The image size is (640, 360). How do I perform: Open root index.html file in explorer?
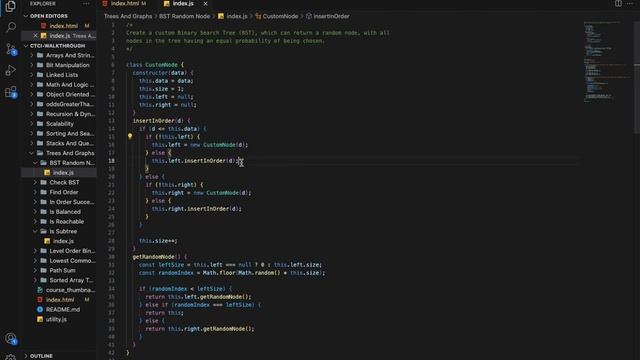pos(60,300)
